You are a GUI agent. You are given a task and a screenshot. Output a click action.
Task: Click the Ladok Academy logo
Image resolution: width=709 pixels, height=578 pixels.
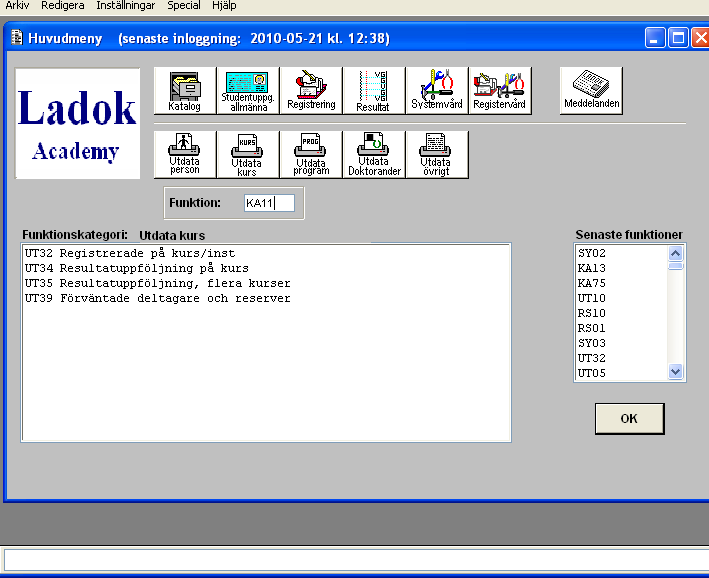(x=78, y=123)
